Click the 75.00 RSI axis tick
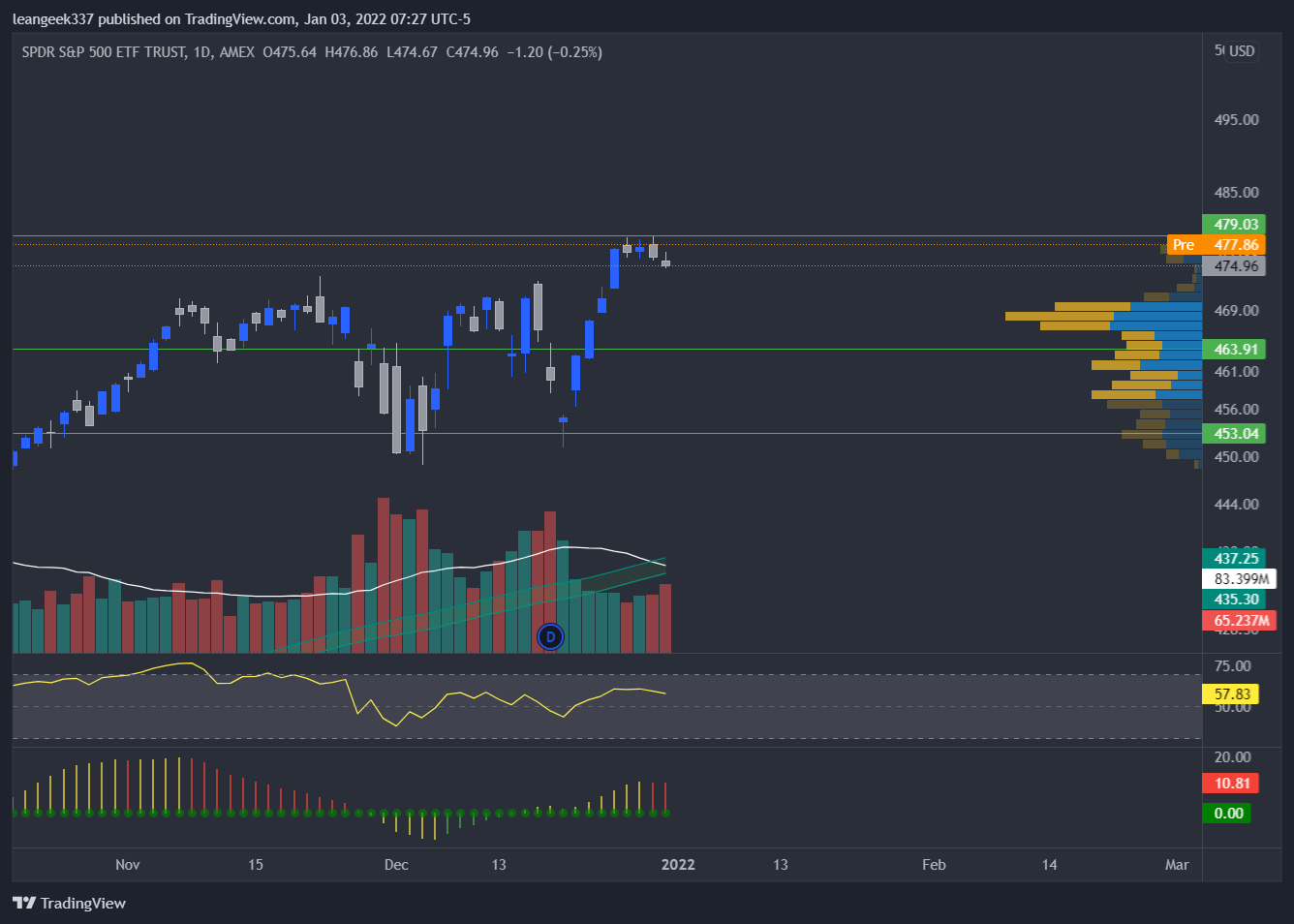Viewport: 1294px width, 924px height. [x=1233, y=665]
